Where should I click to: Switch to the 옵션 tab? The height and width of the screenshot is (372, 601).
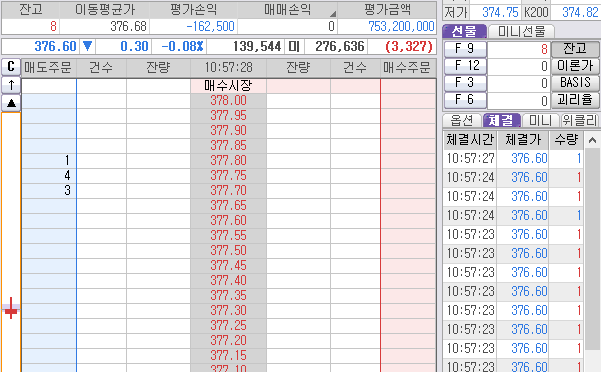click(x=462, y=121)
